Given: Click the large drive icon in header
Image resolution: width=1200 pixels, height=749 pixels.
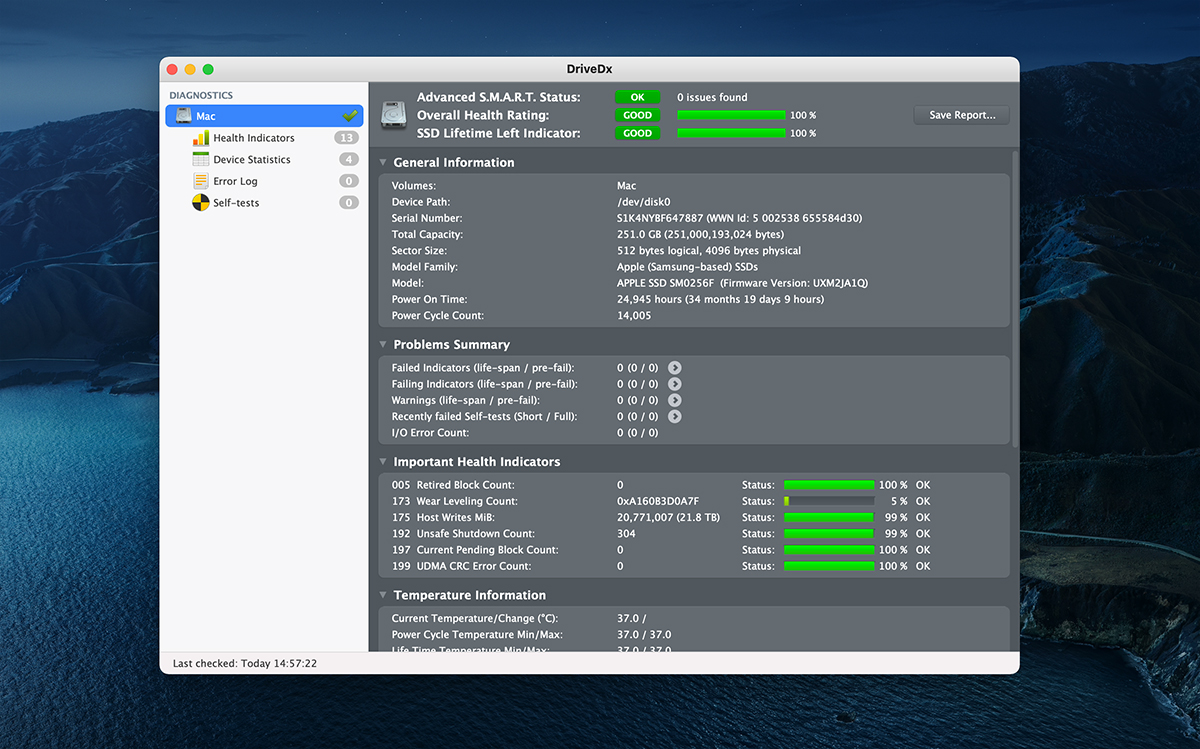Looking at the screenshot, I should pos(393,114).
